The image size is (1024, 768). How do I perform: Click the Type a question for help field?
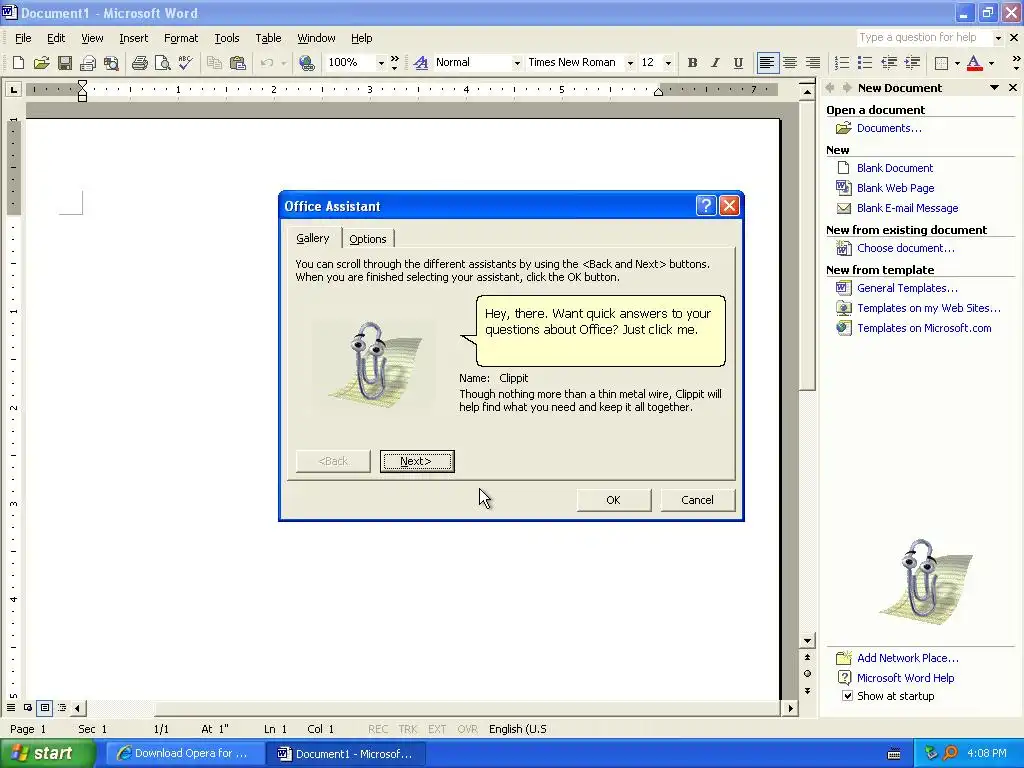point(923,38)
